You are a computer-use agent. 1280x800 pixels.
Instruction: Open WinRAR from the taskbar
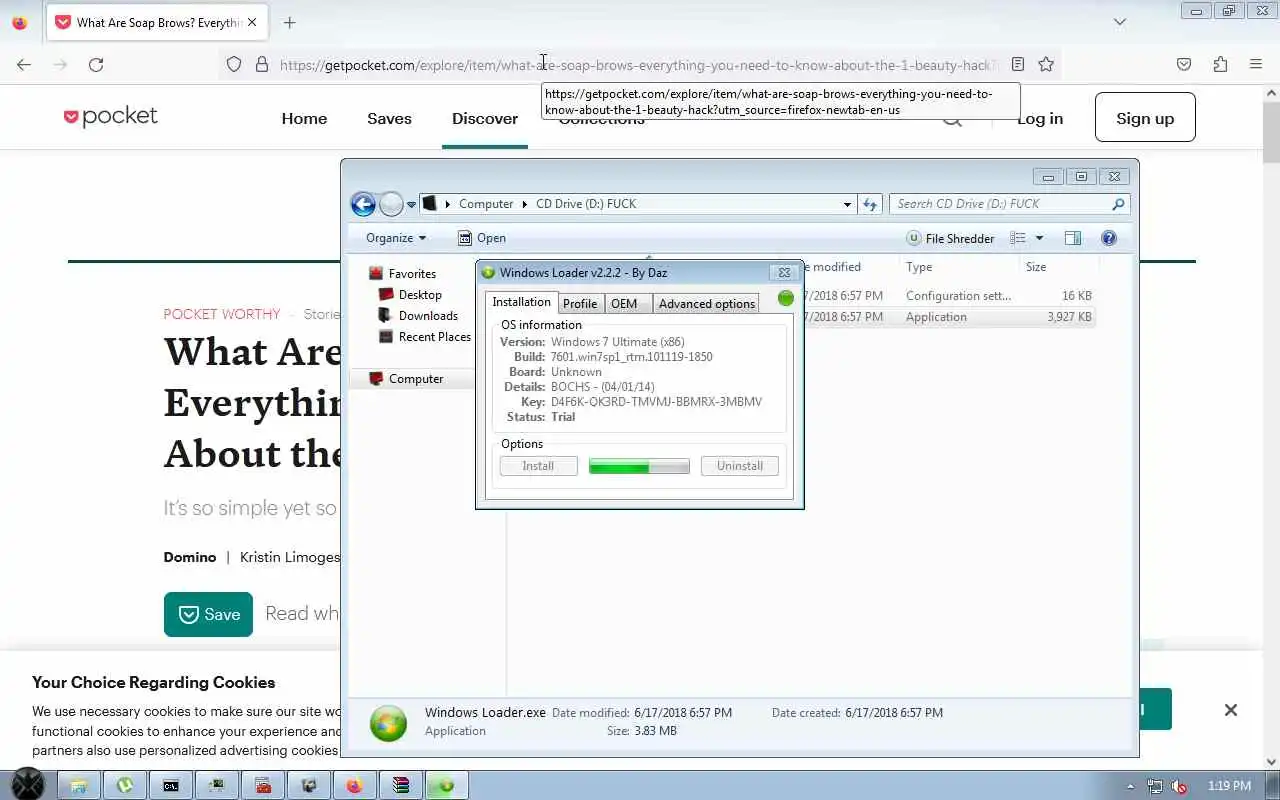pos(401,786)
